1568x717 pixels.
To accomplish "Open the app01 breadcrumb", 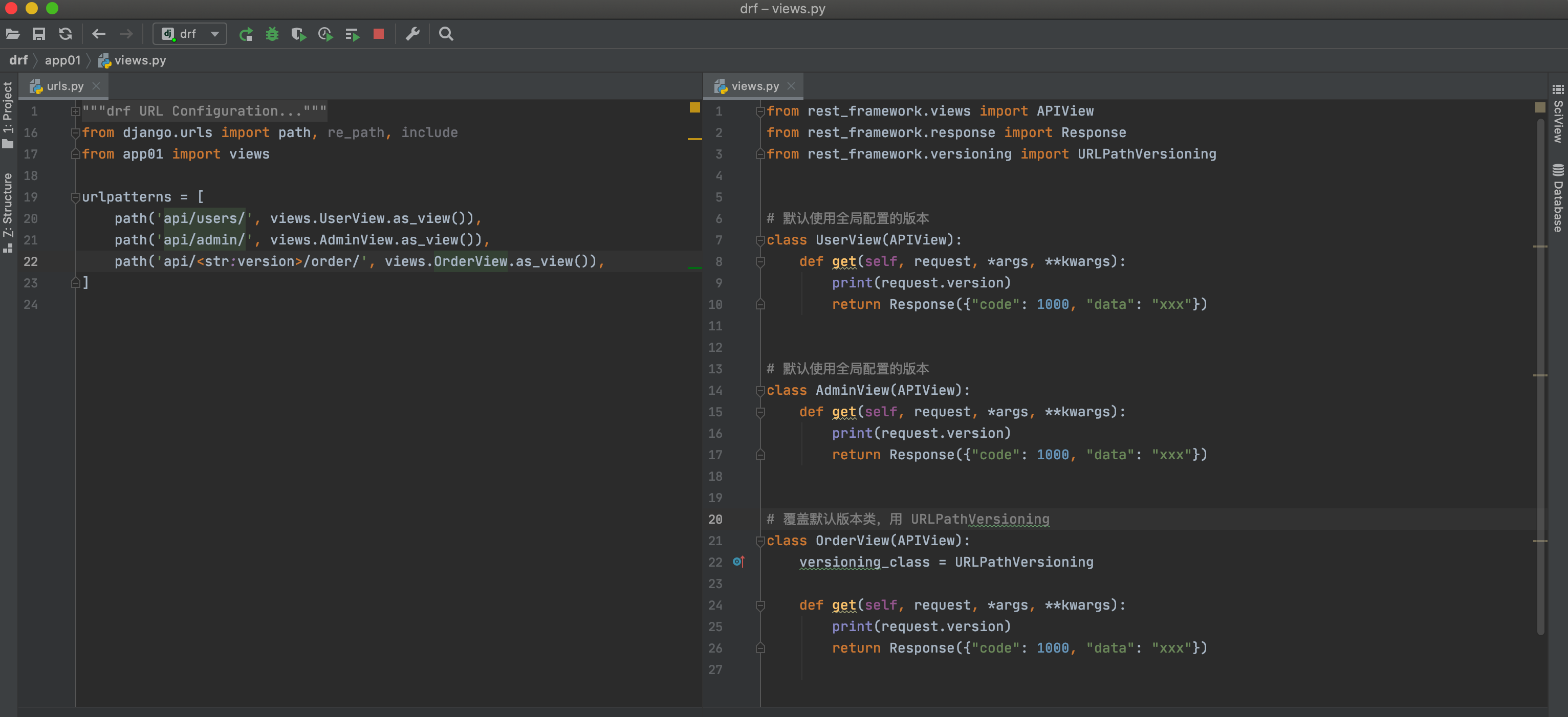I will 63,60.
